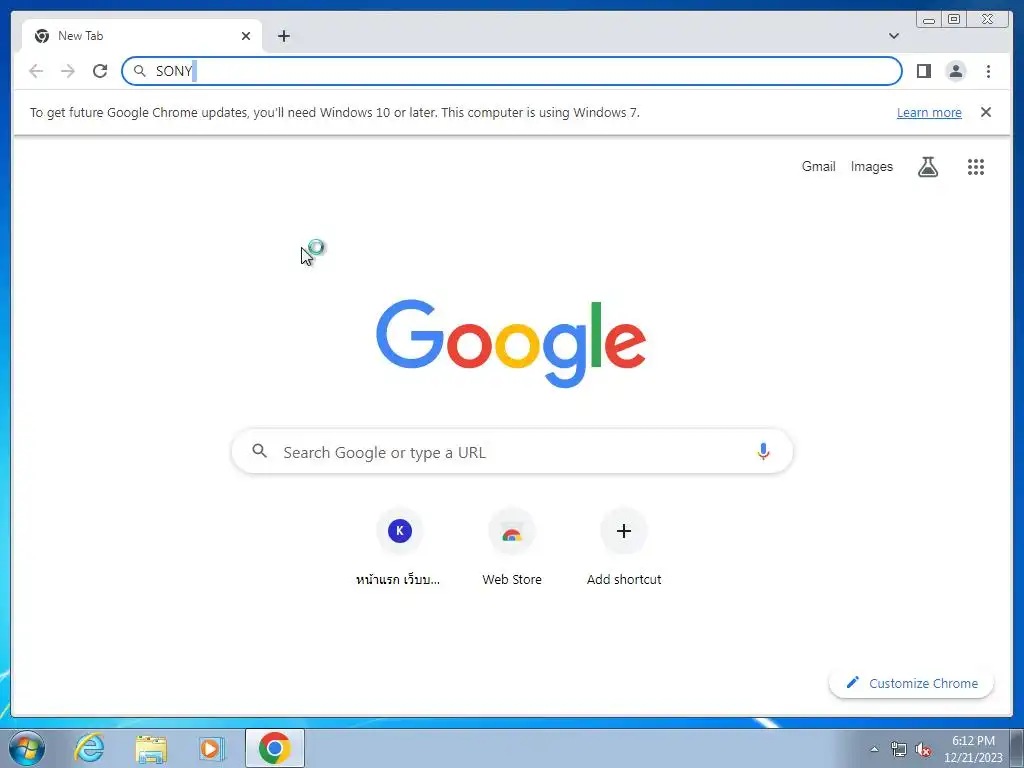Click the magnifier icon in the Google search box
The image size is (1024, 768).
tap(259, 451)
